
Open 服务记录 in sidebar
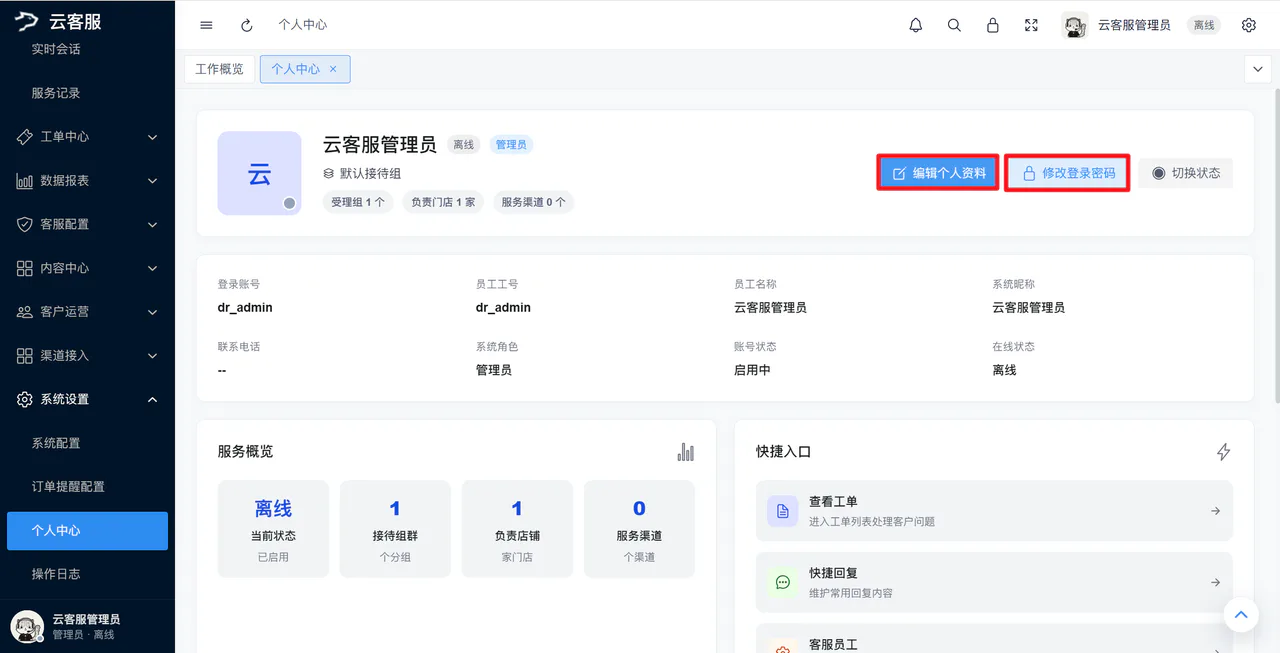[87, 93]
